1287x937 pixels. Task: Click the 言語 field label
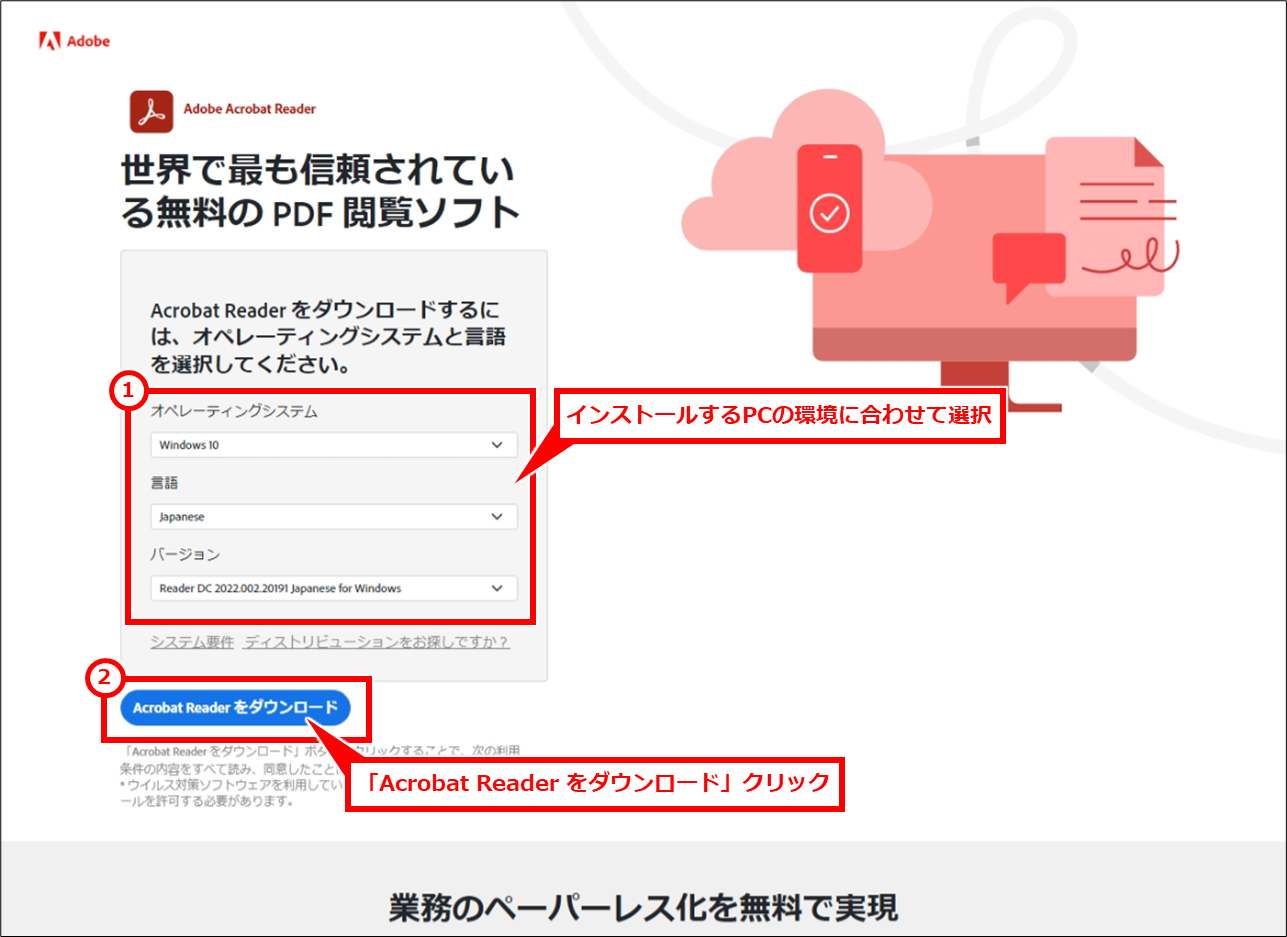pyautogui.click(x=164, y=483)
